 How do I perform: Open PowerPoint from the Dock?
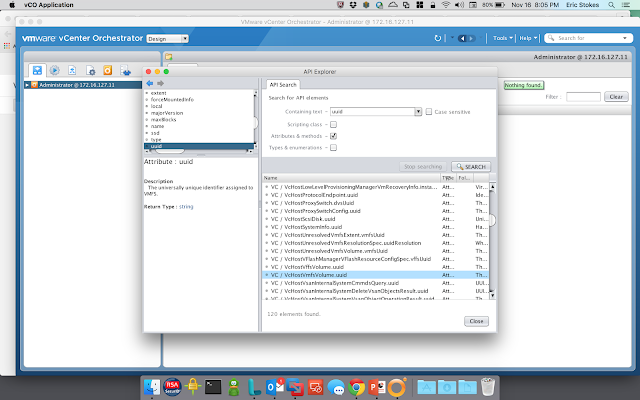377,387
